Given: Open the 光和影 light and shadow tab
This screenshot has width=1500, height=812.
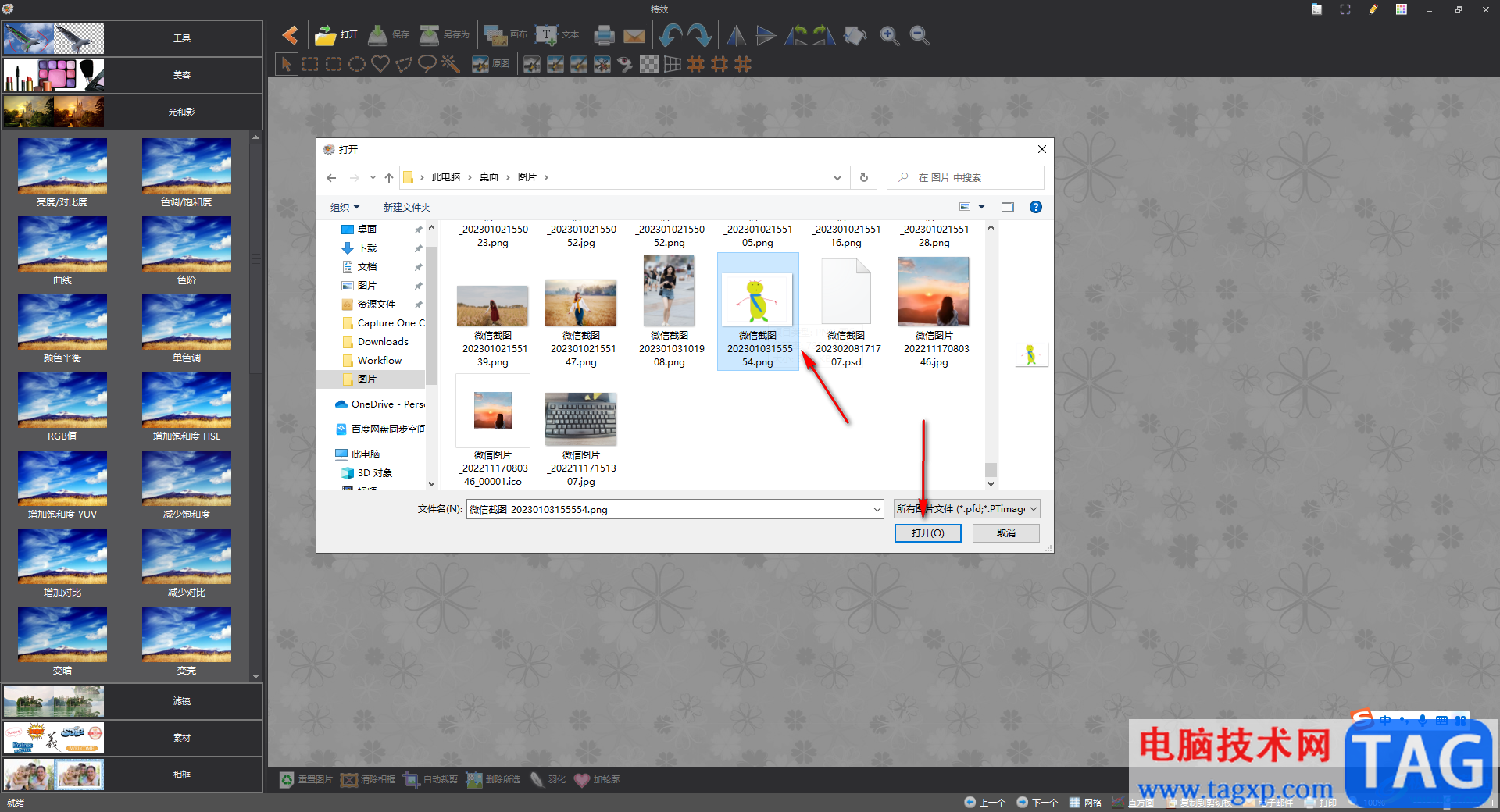Looking at the screenshot, I should [x=132, y=112].
